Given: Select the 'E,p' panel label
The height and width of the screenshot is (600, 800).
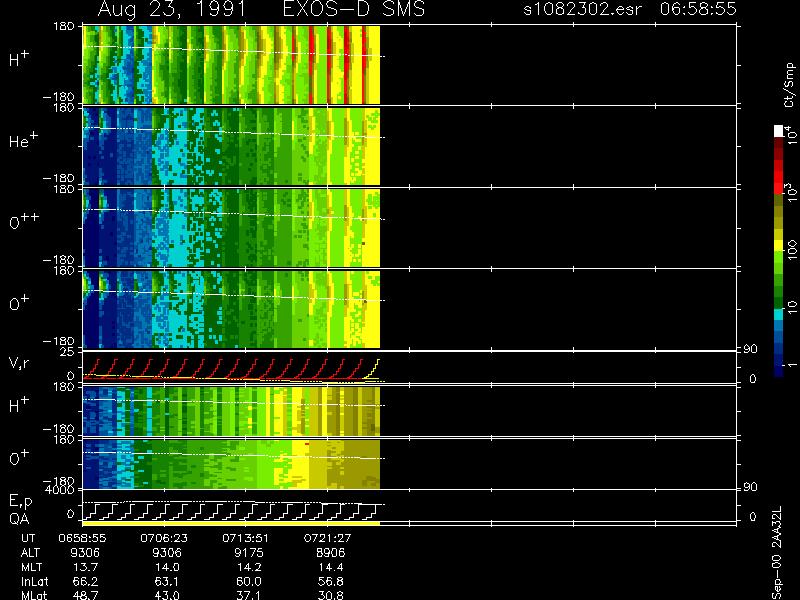Looking at the screenshot, I should (20, 502).
